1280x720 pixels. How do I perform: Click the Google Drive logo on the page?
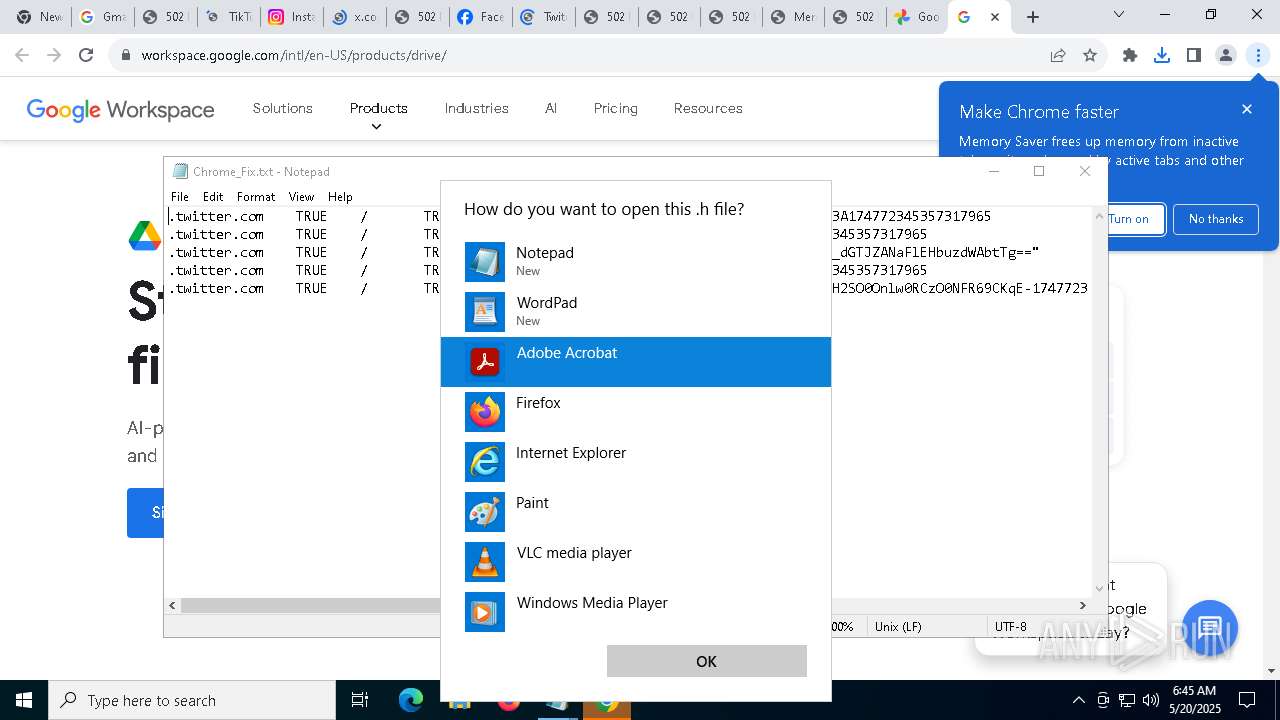[145, 235]
